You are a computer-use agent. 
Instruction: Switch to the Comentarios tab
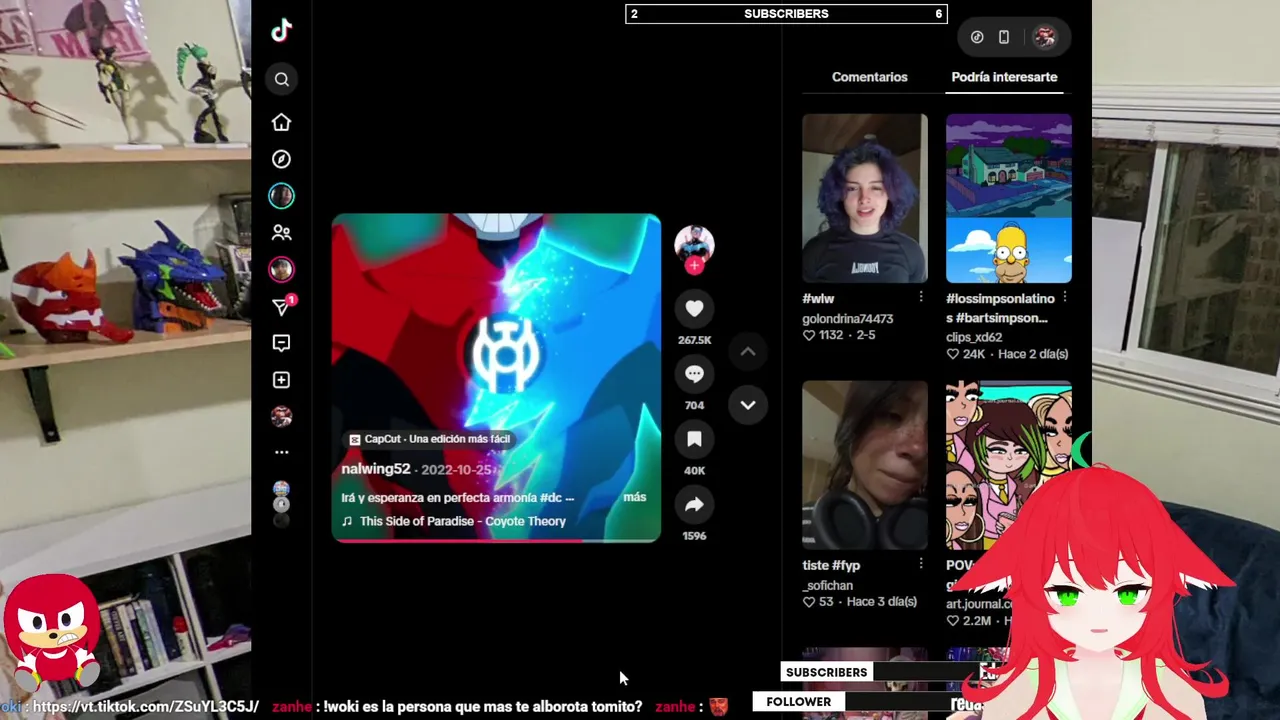[870, 77]
